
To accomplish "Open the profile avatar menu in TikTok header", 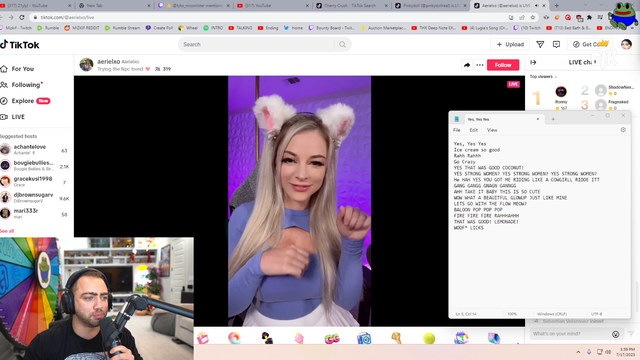I will point(626,44).
